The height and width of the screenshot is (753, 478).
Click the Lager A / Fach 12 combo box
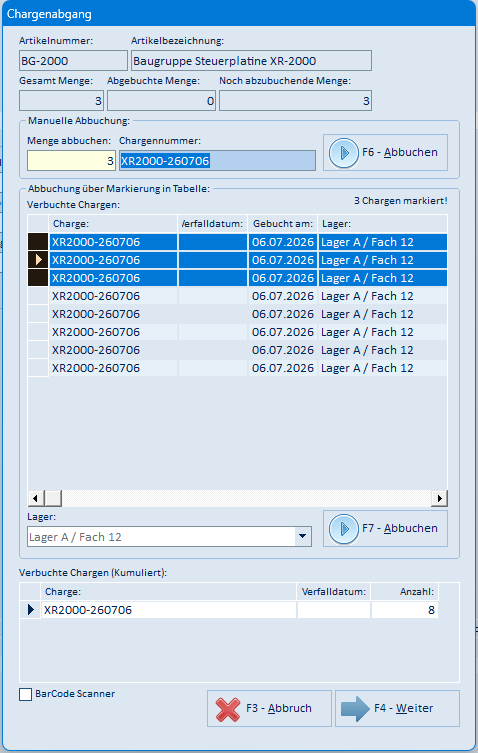point(169,536)
